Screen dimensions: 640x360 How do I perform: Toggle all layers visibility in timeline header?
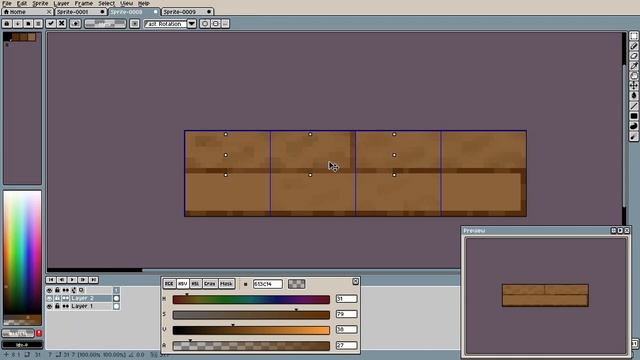(49, 290)
